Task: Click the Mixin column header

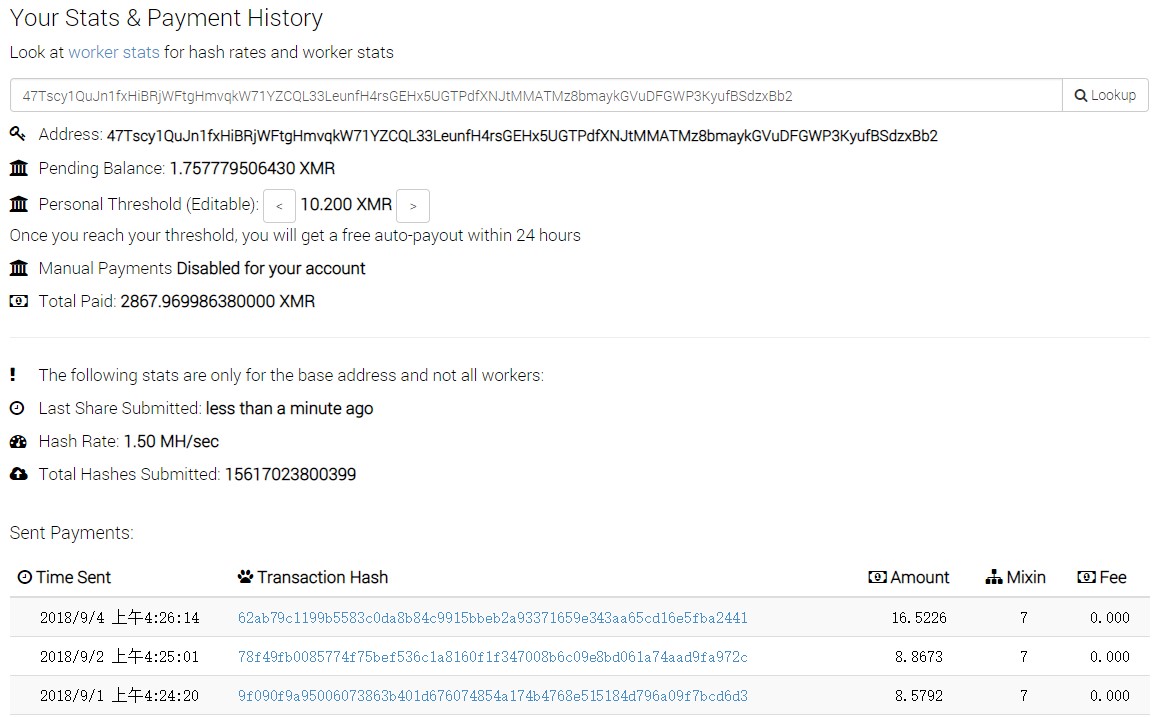Action: 1016,577
